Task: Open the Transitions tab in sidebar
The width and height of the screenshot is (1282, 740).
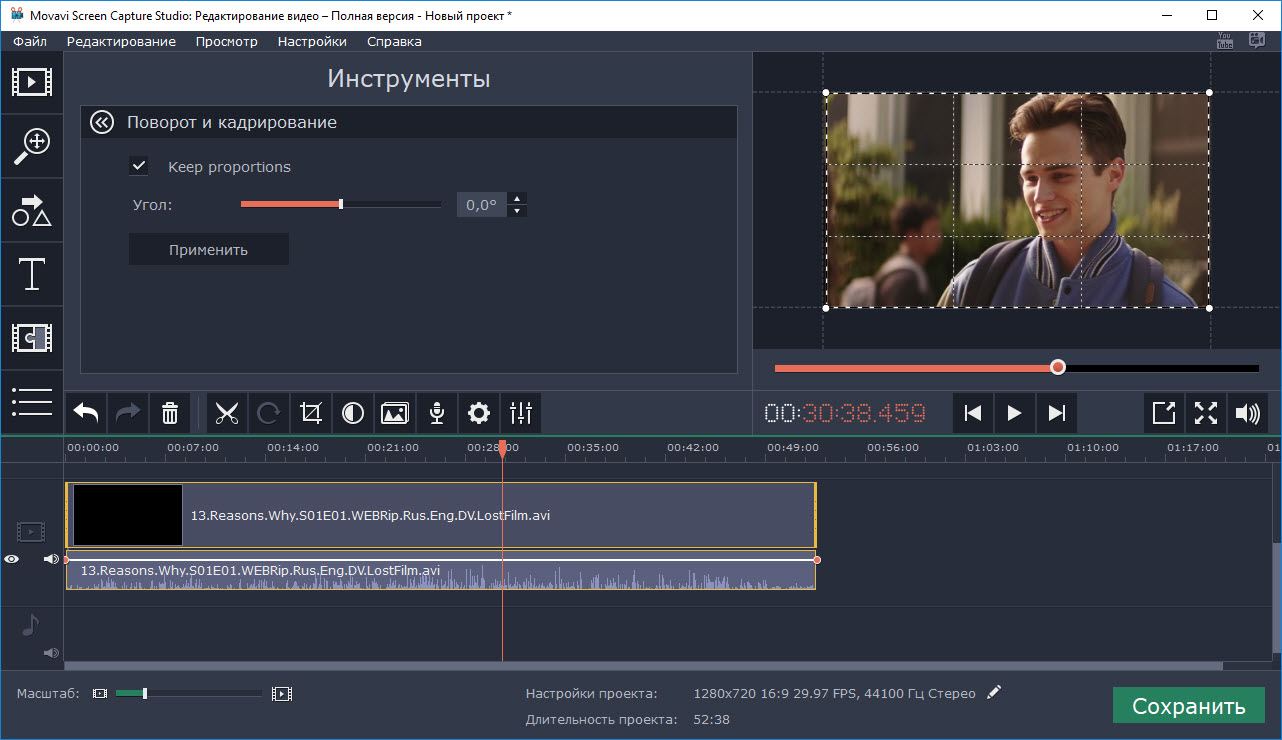Action: [31, 337]
